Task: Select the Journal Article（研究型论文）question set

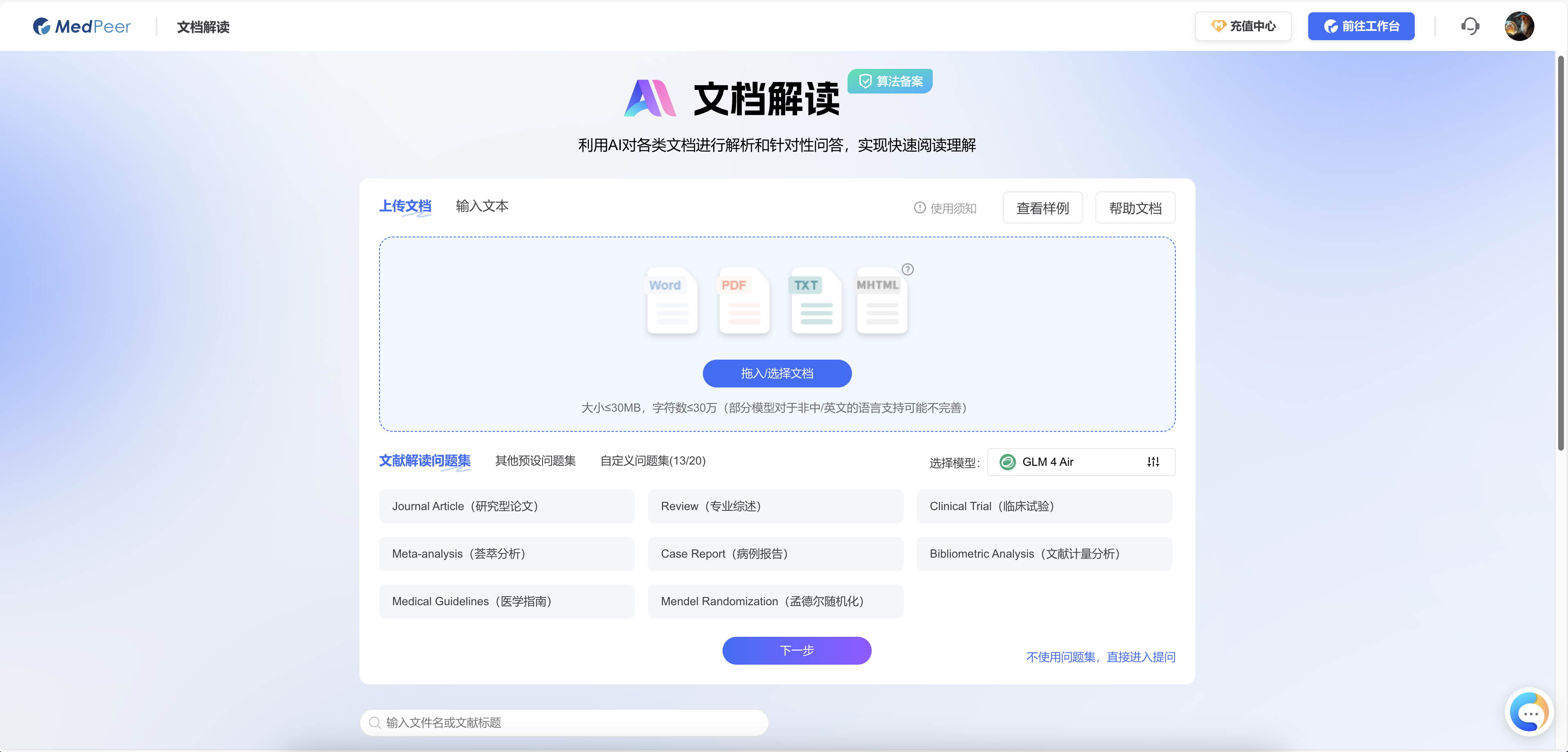Action: pos(507,506)
